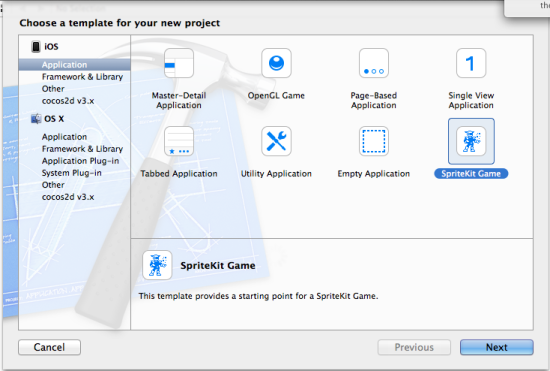Select the Utility Application template icon
This screenshot has height=371, width=550.
coord(276,141)
